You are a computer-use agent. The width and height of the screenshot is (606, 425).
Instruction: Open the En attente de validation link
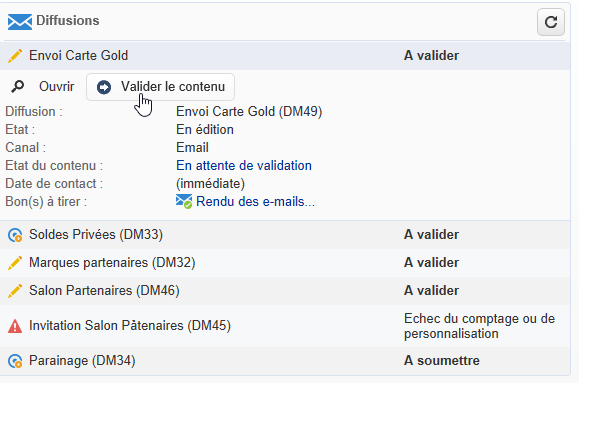pos(244,165)
